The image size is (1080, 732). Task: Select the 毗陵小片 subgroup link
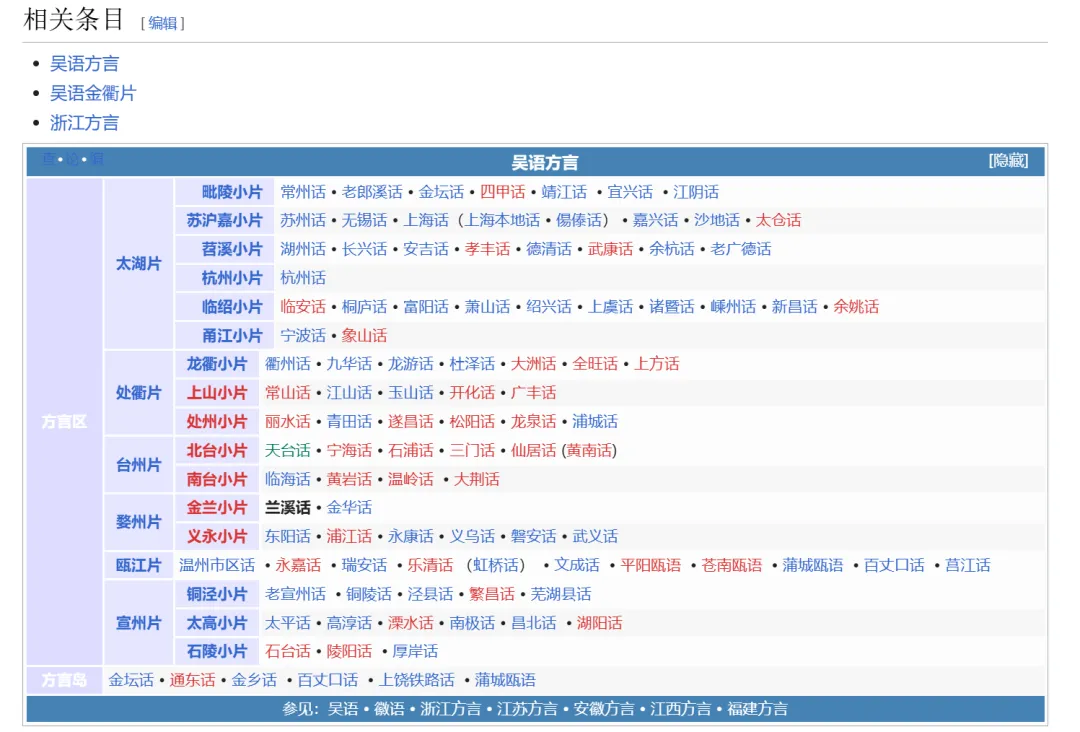click(x=232, y=192)
